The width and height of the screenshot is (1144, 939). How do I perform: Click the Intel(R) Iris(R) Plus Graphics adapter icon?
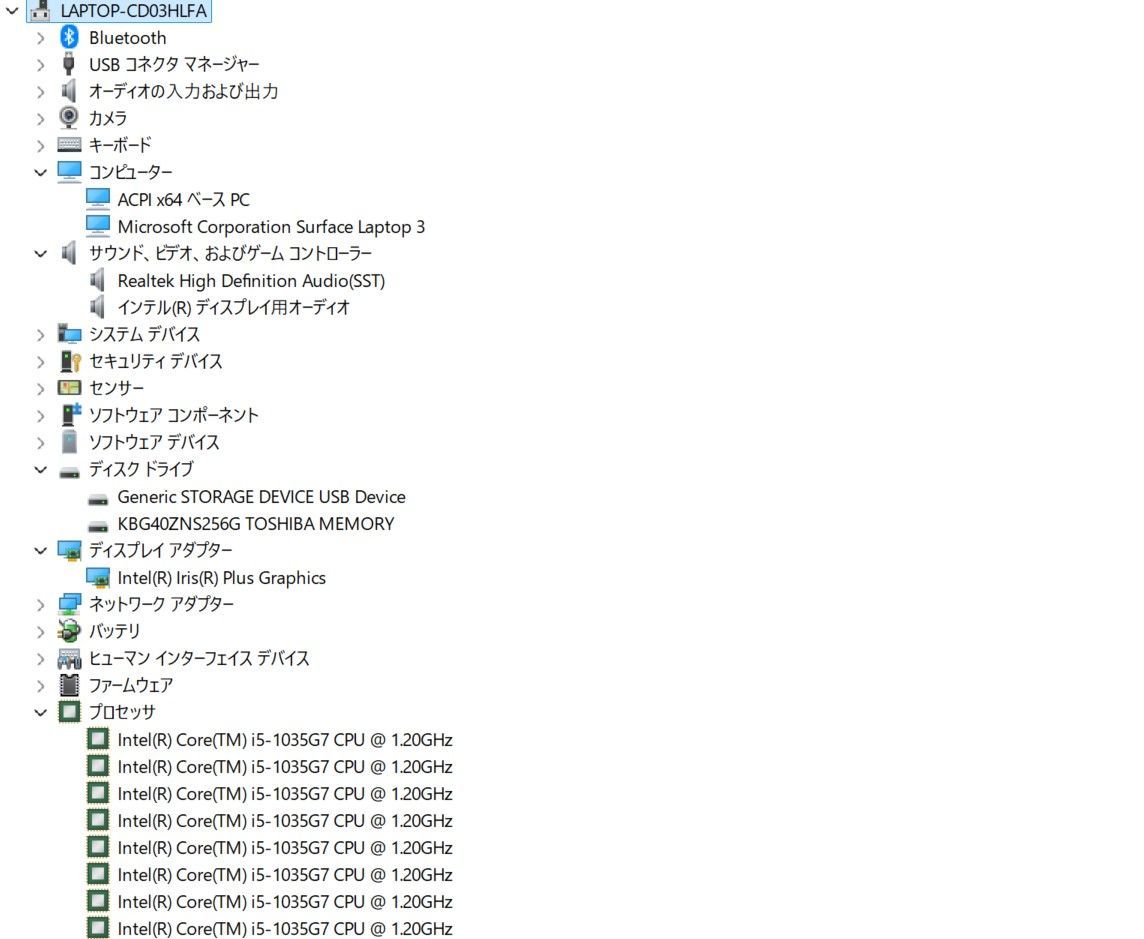coord(98,577)
